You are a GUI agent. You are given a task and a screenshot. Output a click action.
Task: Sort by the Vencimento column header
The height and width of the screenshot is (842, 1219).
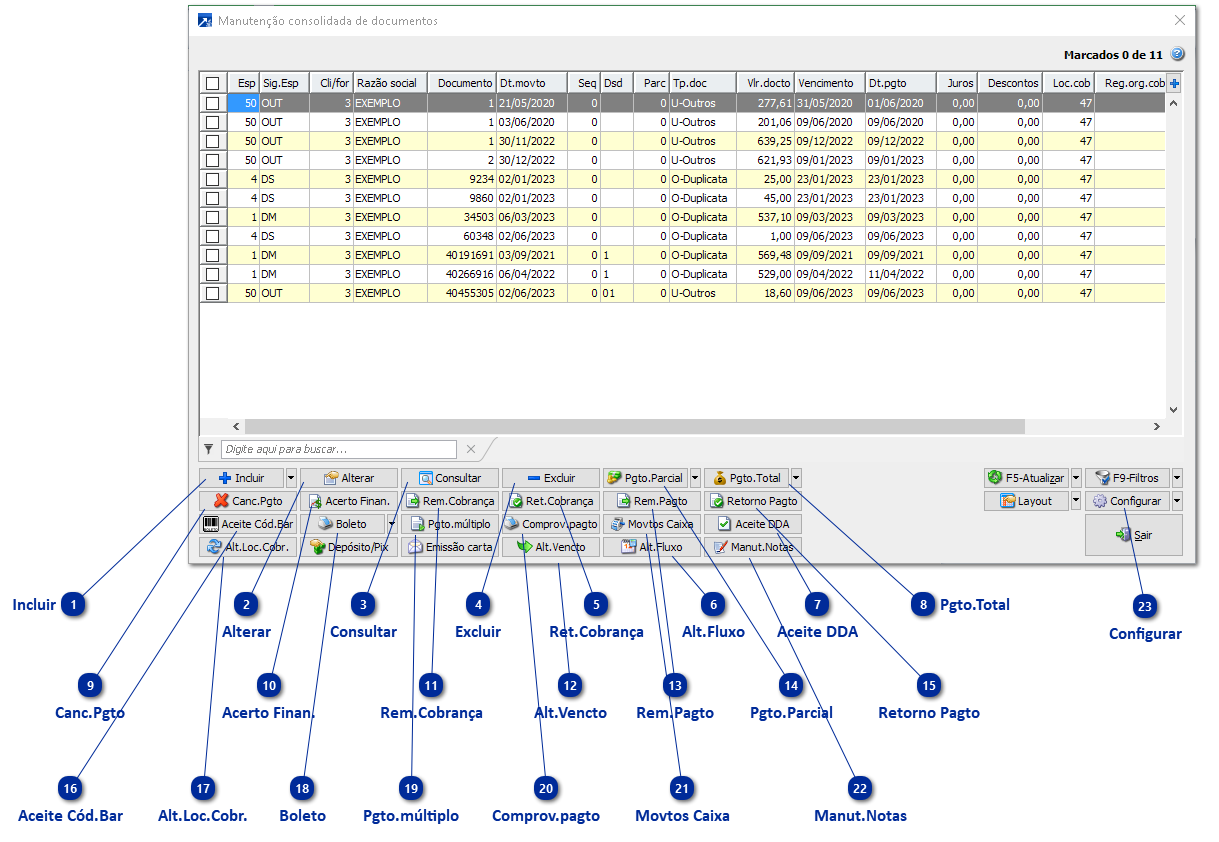(828, 83)
